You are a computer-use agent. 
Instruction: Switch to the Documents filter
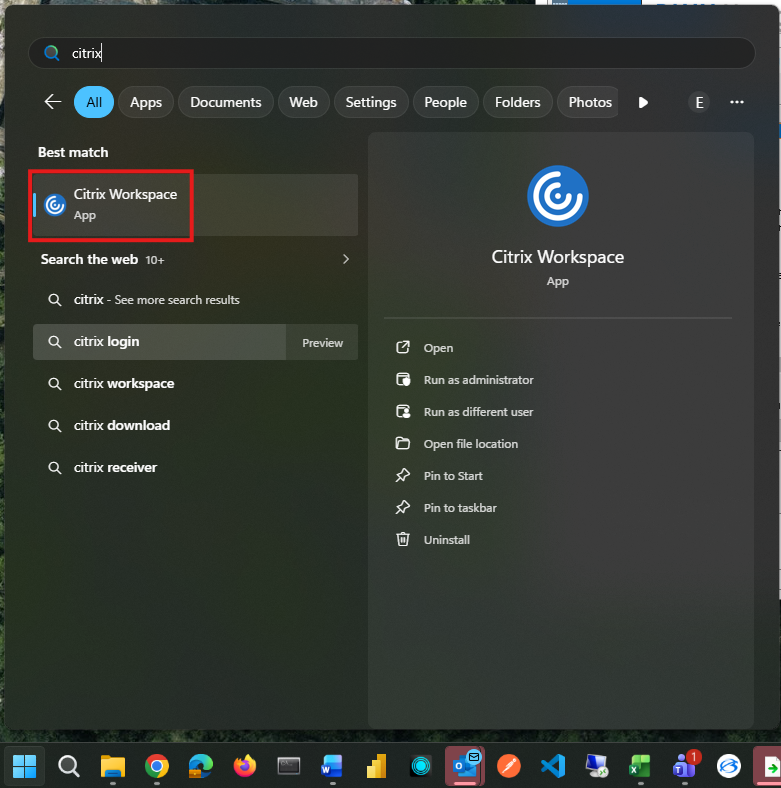[226, 103]
